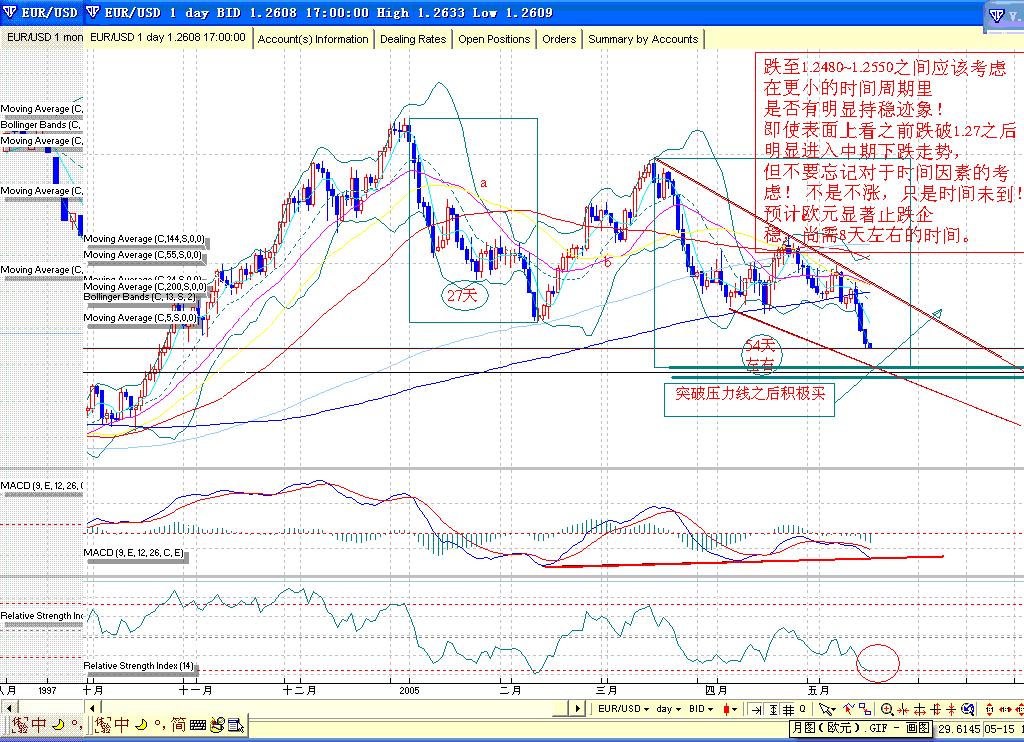The height and width of the screenshot is (742, 1024).
Task: Click the zoom in magnifier icon
Action: coord(886,709)
